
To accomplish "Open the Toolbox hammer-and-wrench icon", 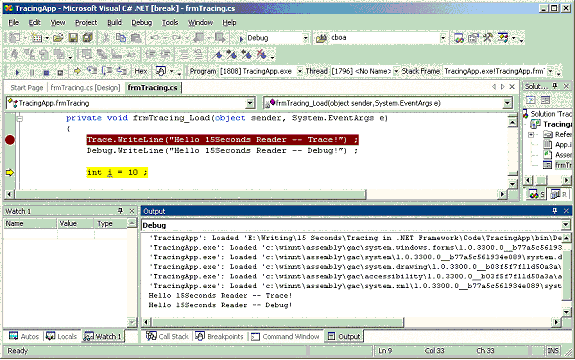I will [488, 38].
